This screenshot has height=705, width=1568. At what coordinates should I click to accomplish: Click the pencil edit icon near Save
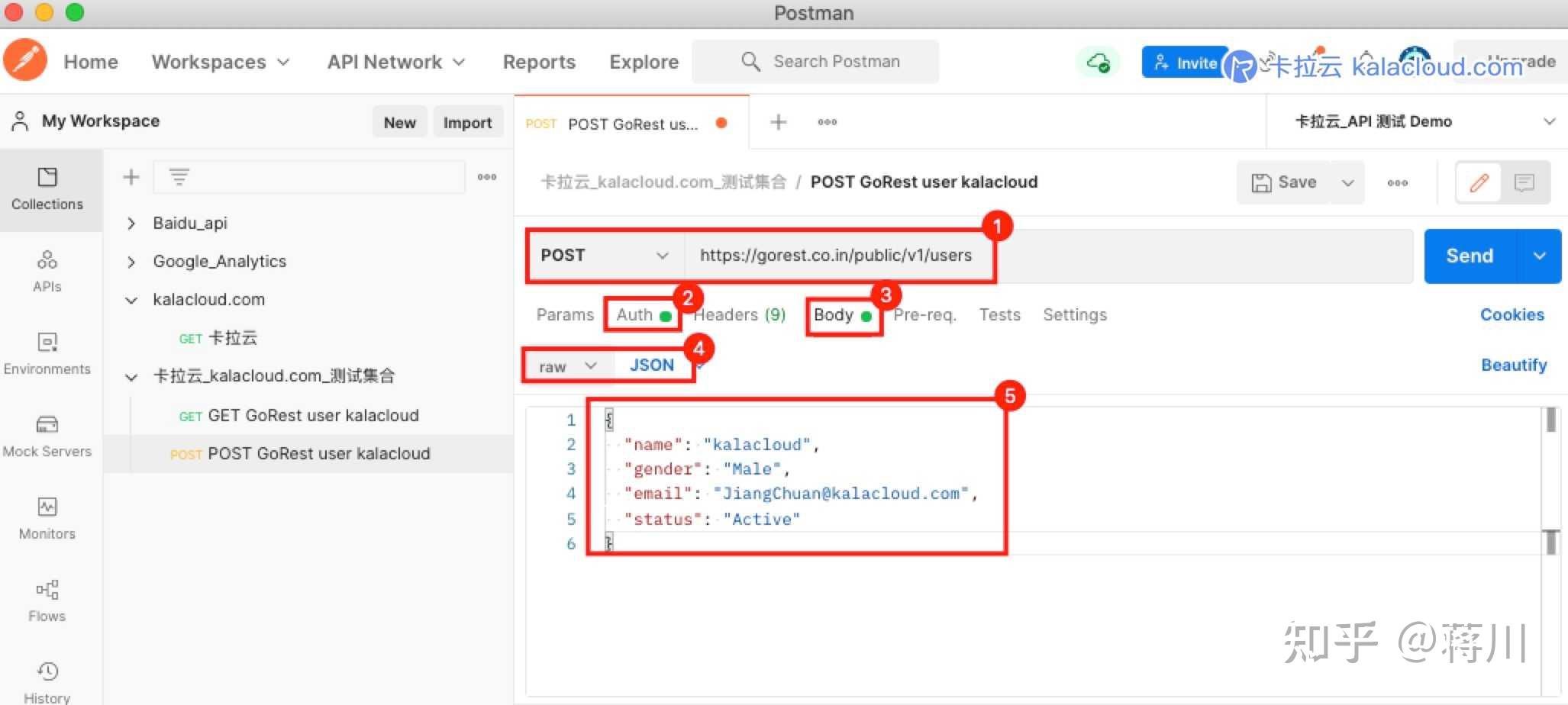coord(1479,182)
